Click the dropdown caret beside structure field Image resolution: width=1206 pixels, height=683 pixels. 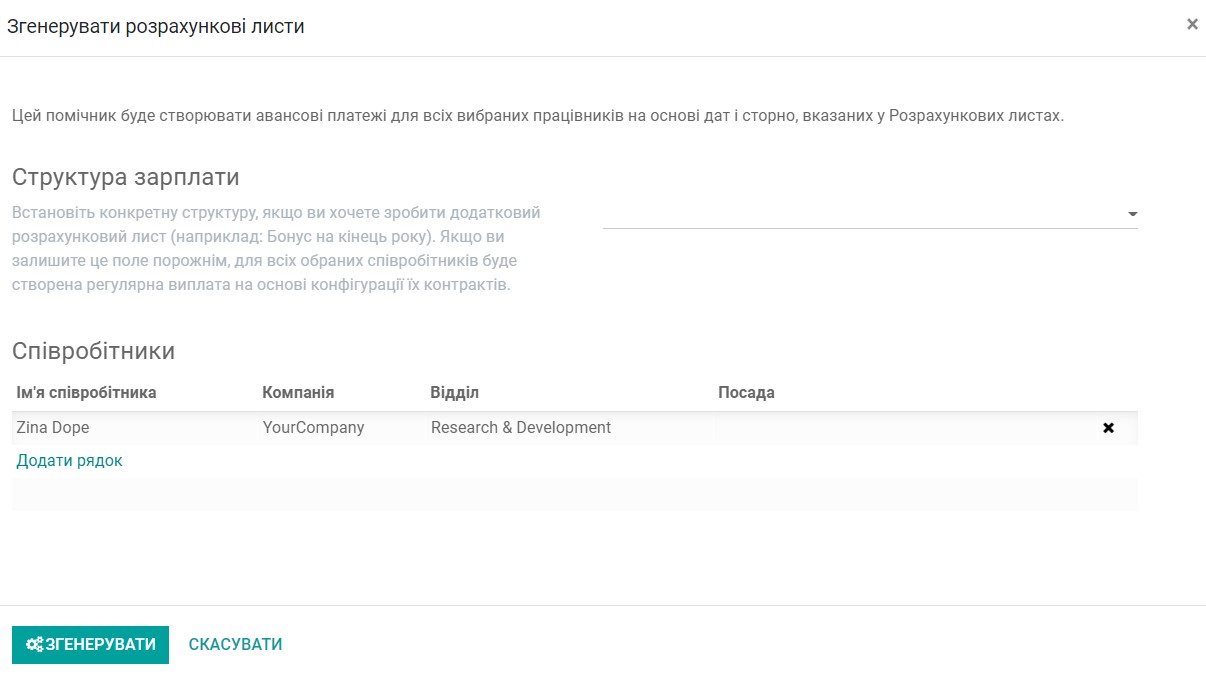1131,213
